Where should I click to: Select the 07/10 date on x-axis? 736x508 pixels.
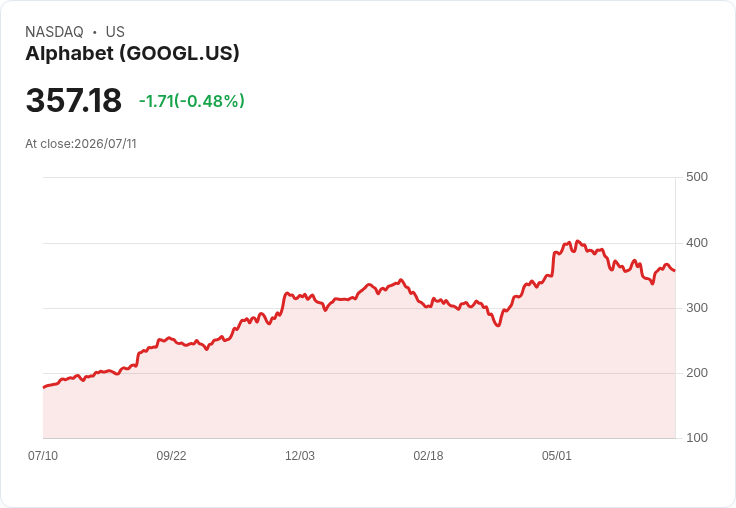[x=43, y=455]
